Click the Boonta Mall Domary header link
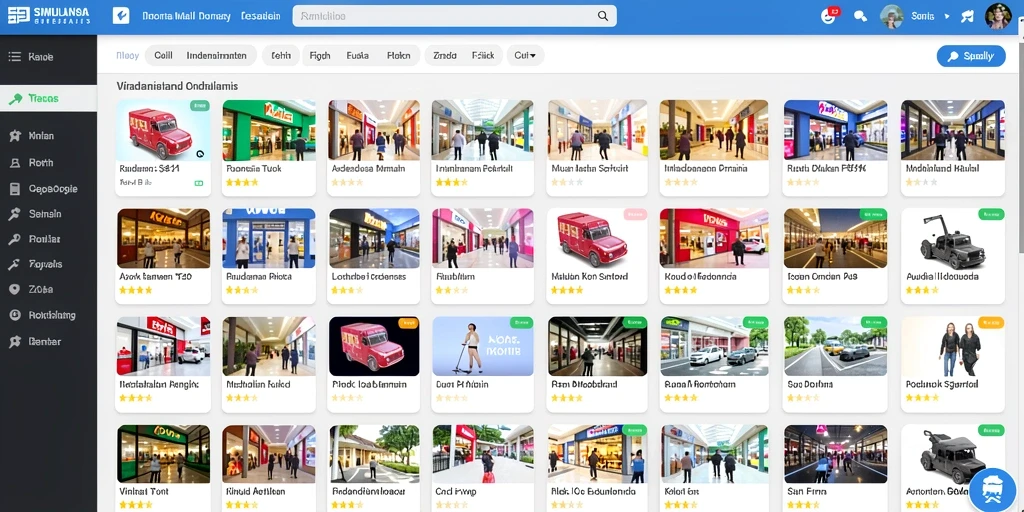 [x=186, y=16]
